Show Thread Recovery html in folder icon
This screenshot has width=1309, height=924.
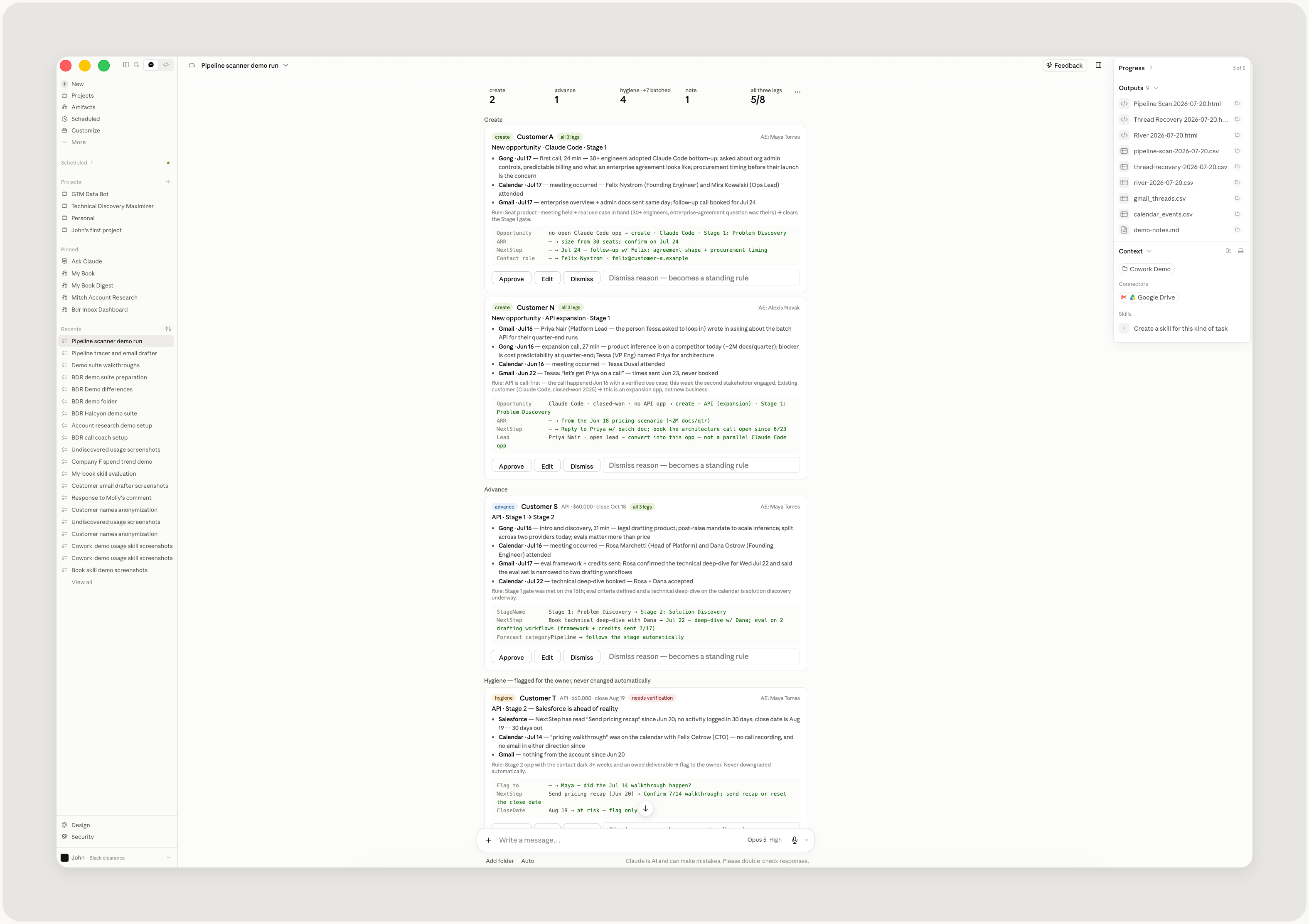click(1237, 119)
